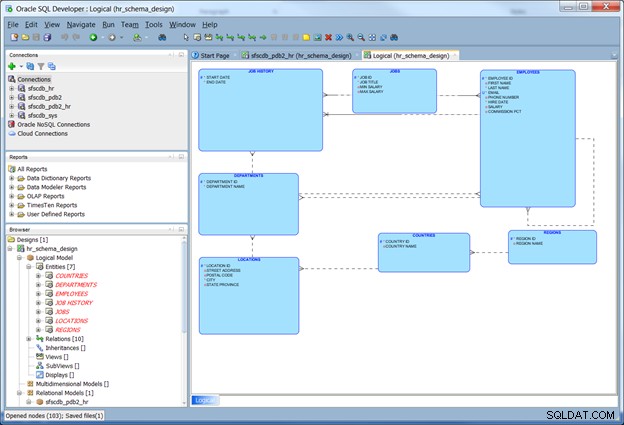The width and height of the screenshot is (624, 425).
Task: Expand the OLAP Reports folder
Action: click(x=12, y=196)
